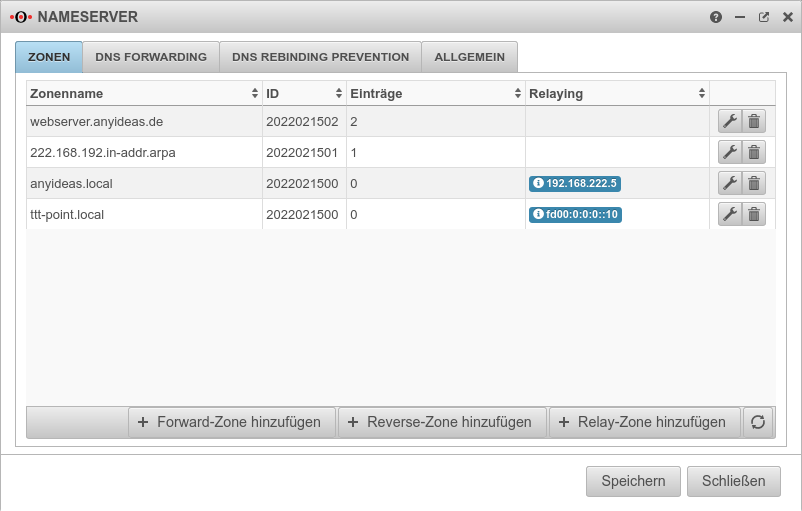Go to the ALLGEMEIN tab

point(470,57)
